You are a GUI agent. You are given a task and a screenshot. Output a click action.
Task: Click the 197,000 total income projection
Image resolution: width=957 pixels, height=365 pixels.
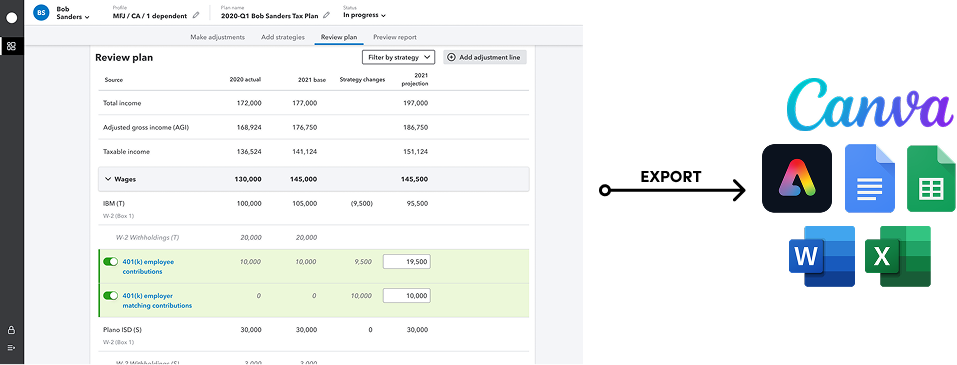416,103
